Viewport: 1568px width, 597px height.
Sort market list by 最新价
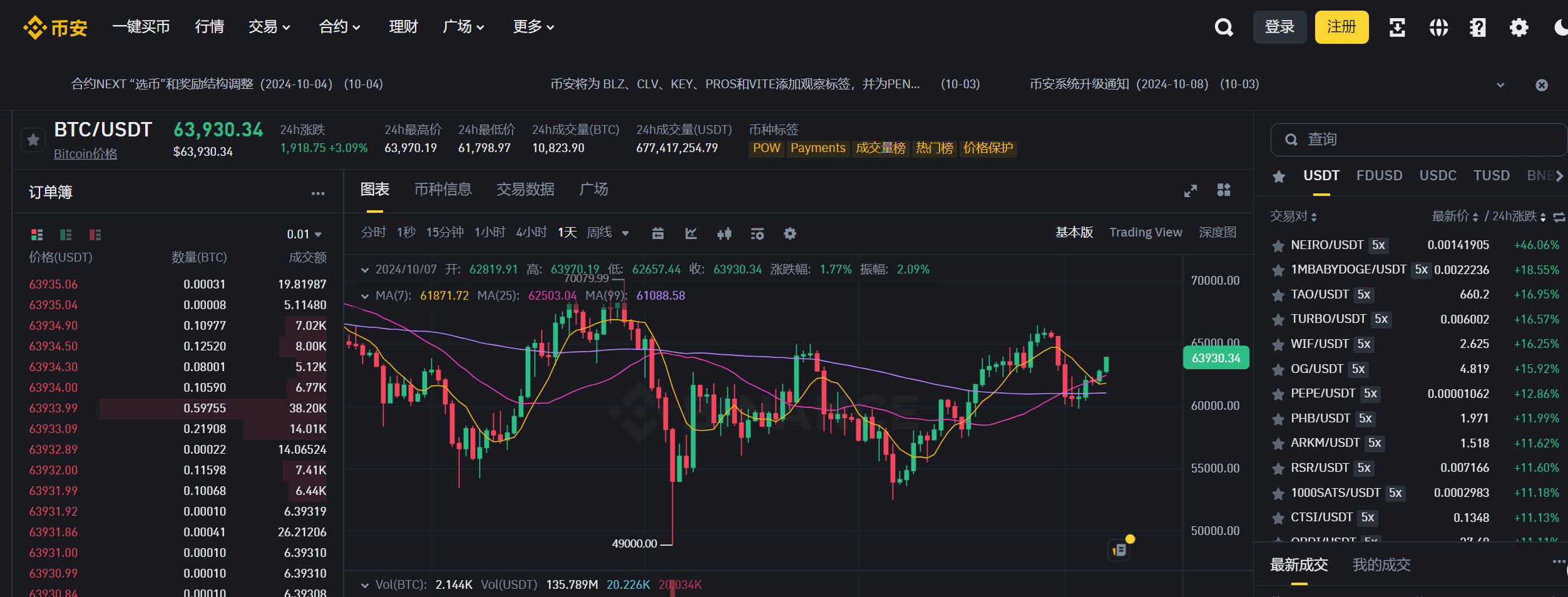(x=1455, y=217)
